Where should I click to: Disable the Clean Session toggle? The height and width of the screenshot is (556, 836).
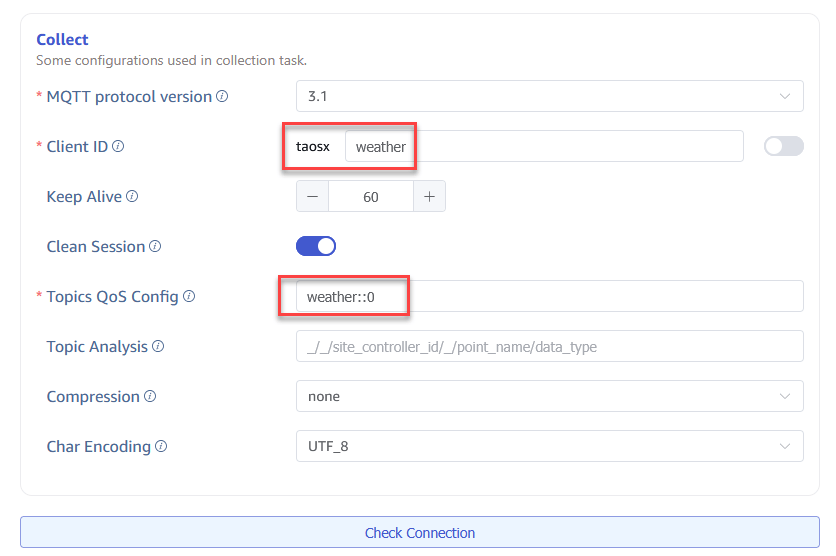316,246
